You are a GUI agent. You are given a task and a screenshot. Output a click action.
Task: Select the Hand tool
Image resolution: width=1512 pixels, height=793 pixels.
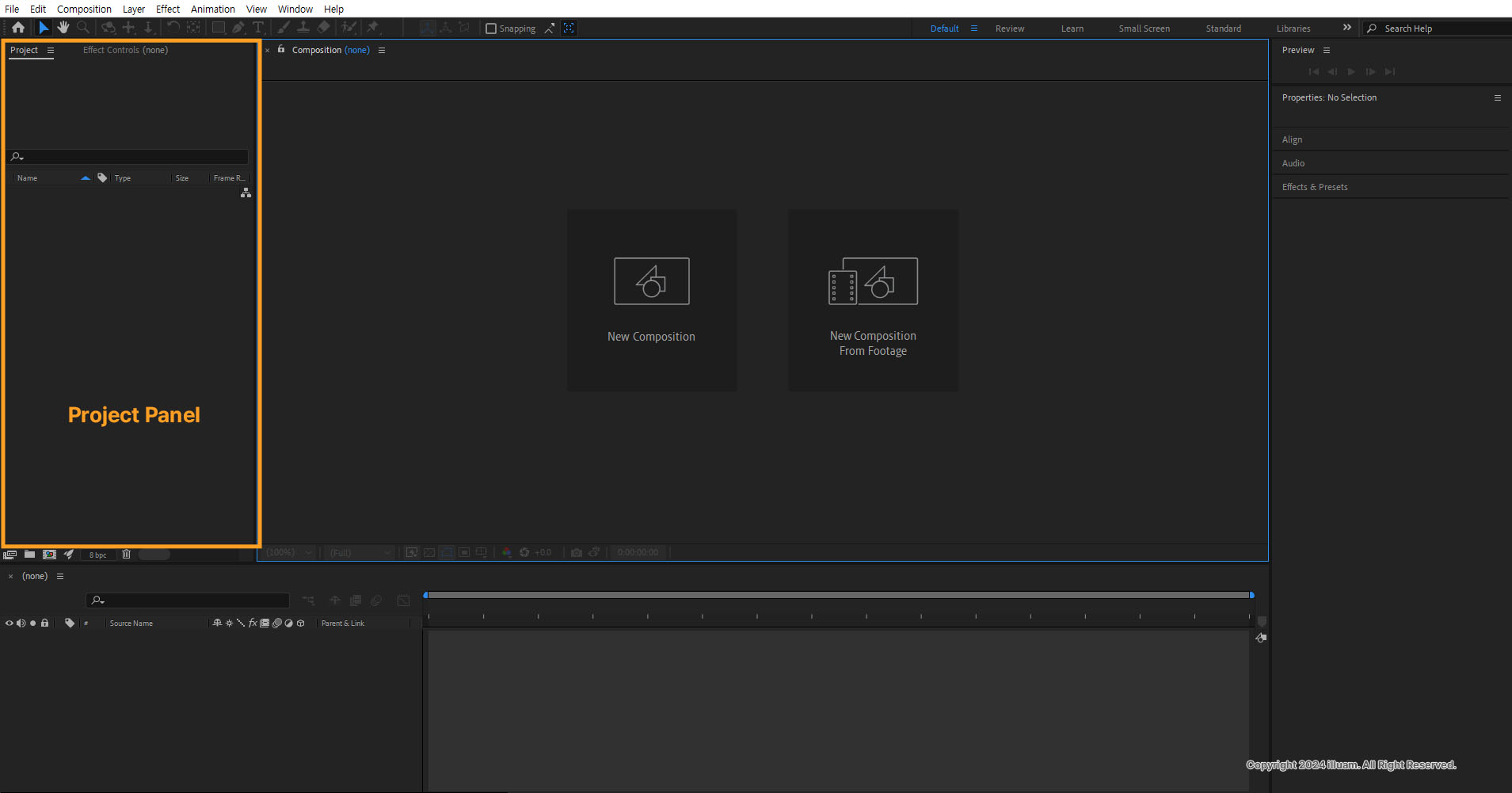point(63,28)
